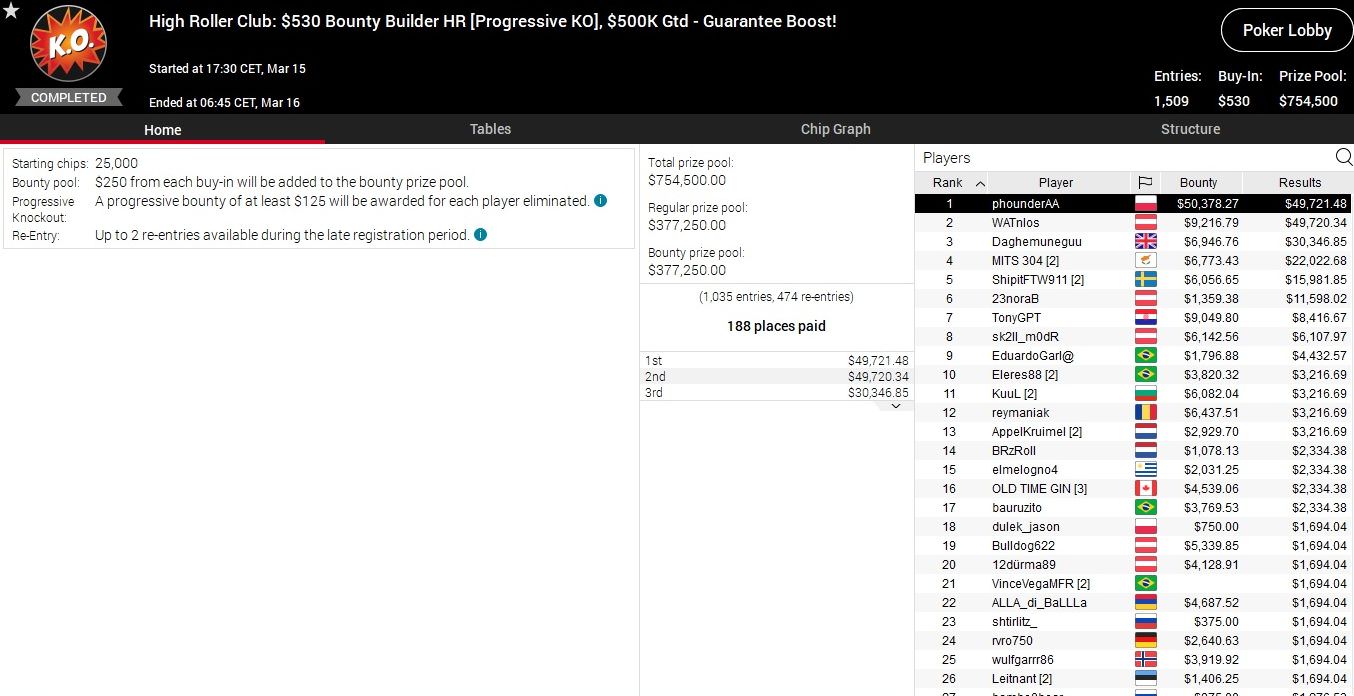The height and width of the screenshot is (696, 1354).
Task: Expand the payouts list chevron
Action: point(896,407)
